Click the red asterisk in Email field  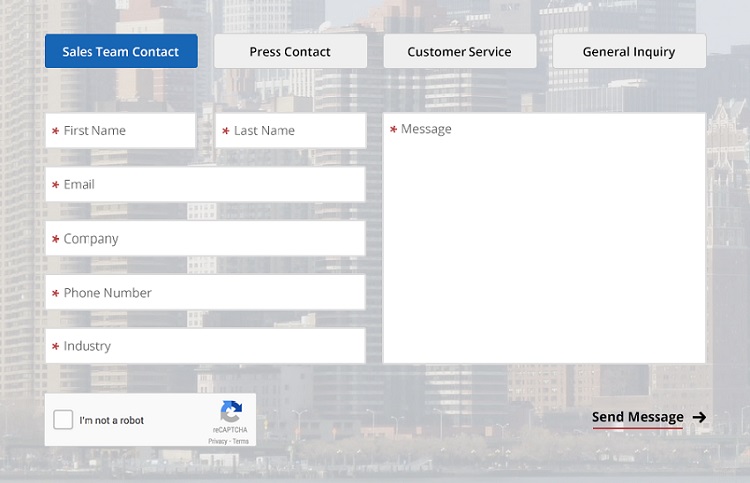tap(56, 186)
